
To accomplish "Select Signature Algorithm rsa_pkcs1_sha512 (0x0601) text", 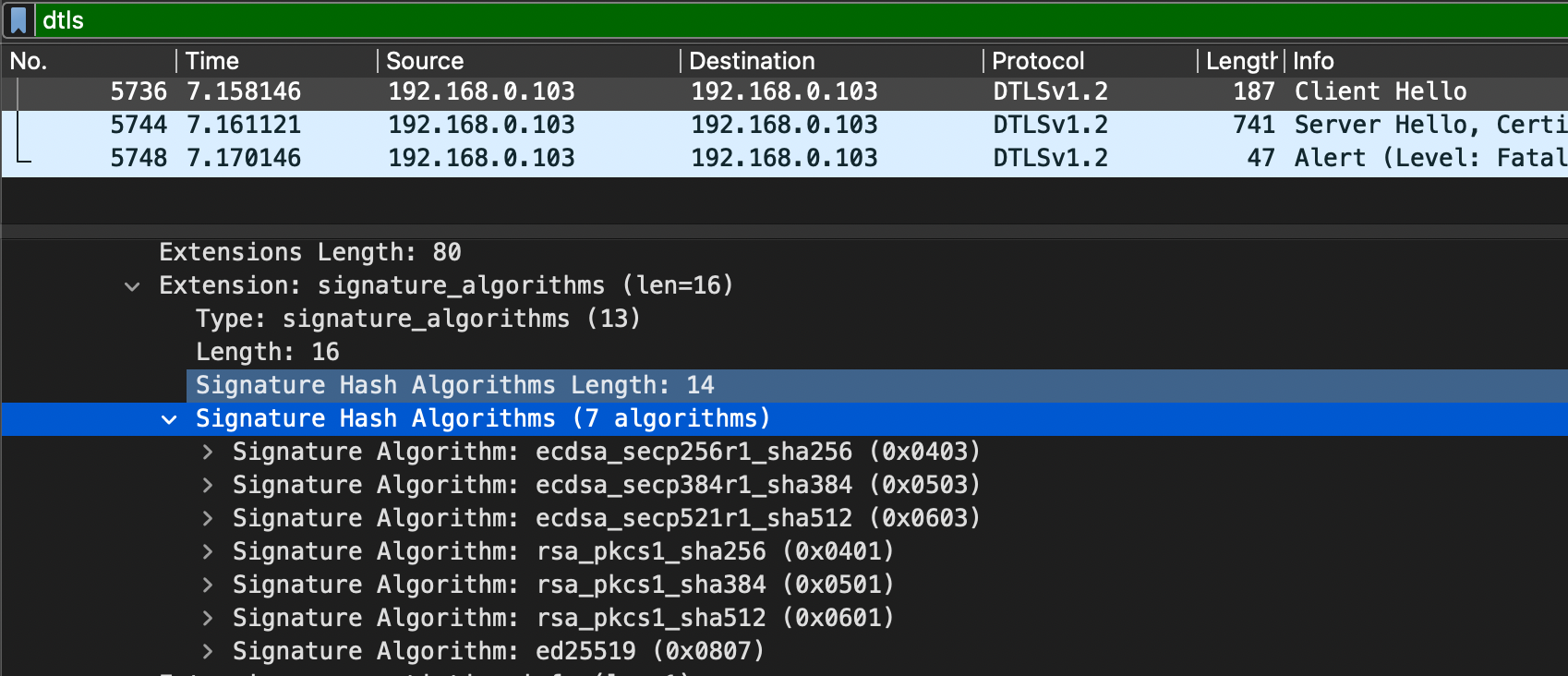I will 563,618.
